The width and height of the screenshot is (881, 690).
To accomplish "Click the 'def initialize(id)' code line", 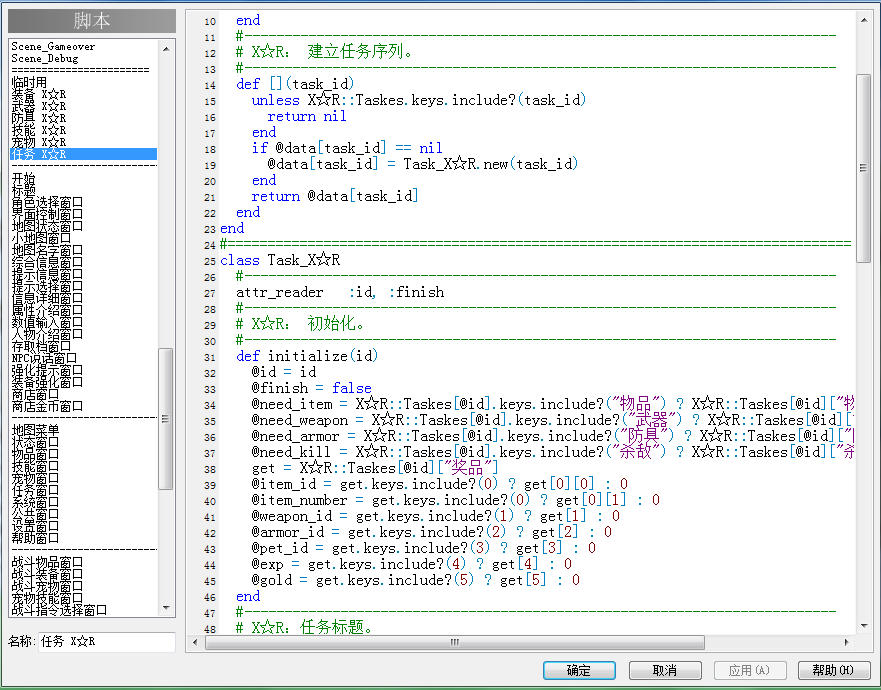I will tap(307, 356).
